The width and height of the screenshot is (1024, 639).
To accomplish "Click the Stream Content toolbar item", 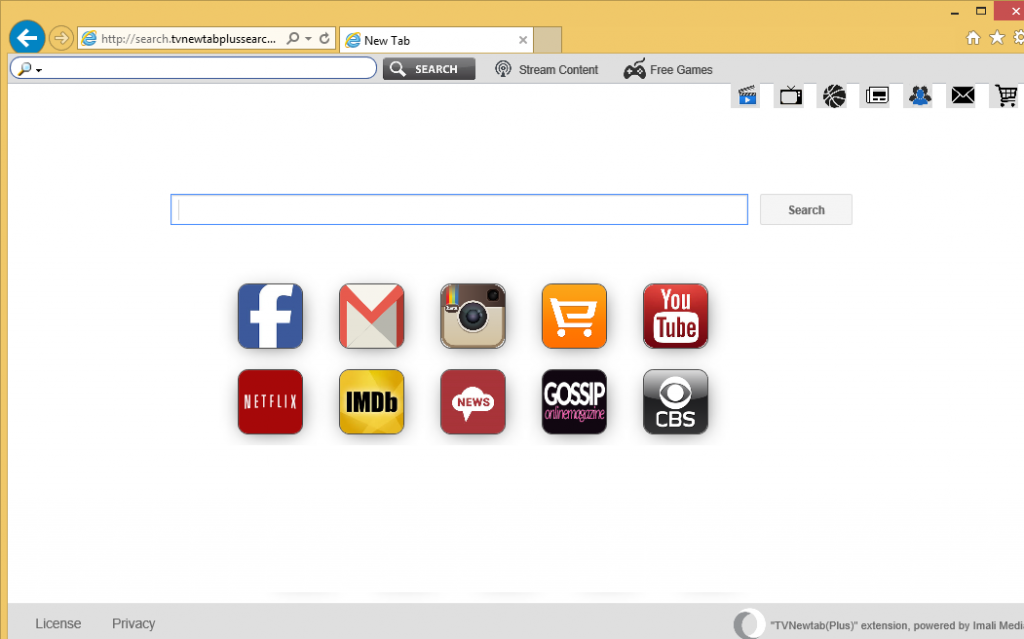I will click(547, 70).
